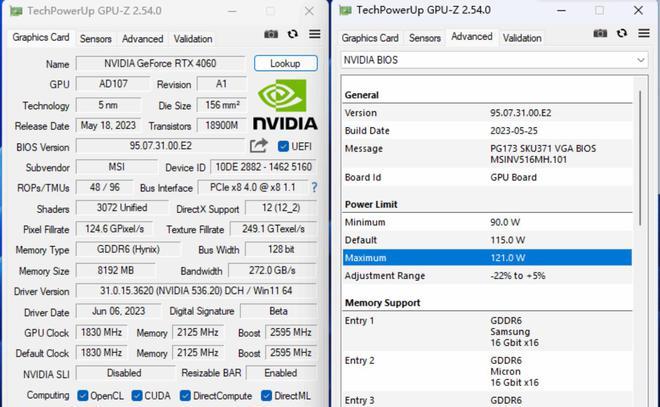Click the screenshot camera icon in left window

(271, 34)
